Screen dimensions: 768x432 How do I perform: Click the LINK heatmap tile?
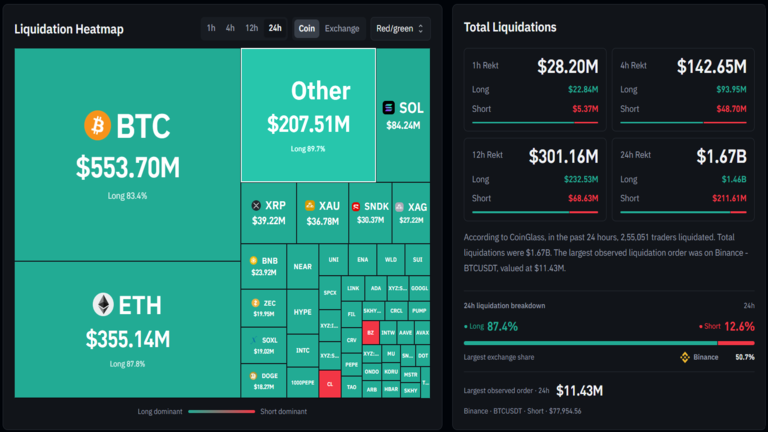(x=353, y=288)
